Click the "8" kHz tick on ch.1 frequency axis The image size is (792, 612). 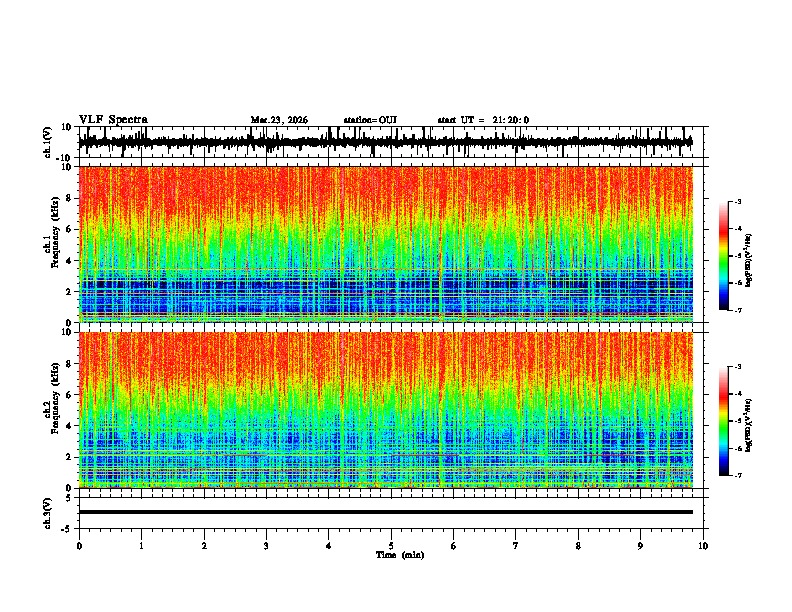70,198
